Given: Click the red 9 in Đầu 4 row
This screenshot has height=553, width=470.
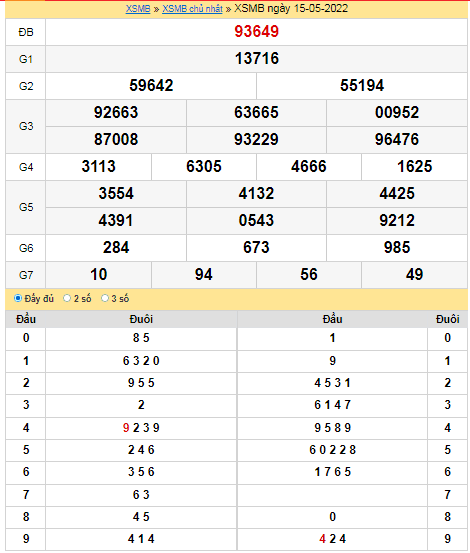Looking at the screenshot, I should click(x=126, y=428).
